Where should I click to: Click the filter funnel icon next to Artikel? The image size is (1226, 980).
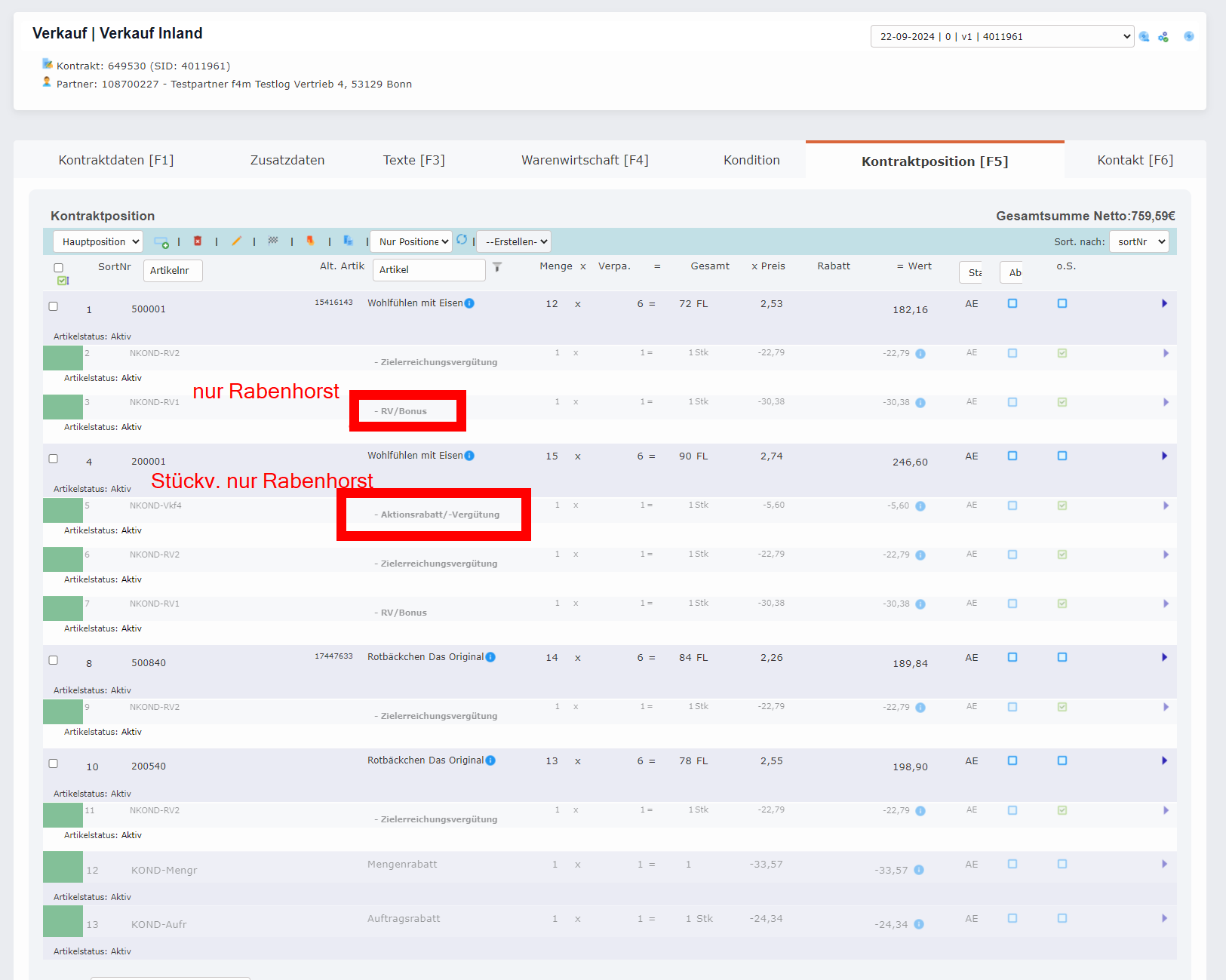[x=497, y=267]
